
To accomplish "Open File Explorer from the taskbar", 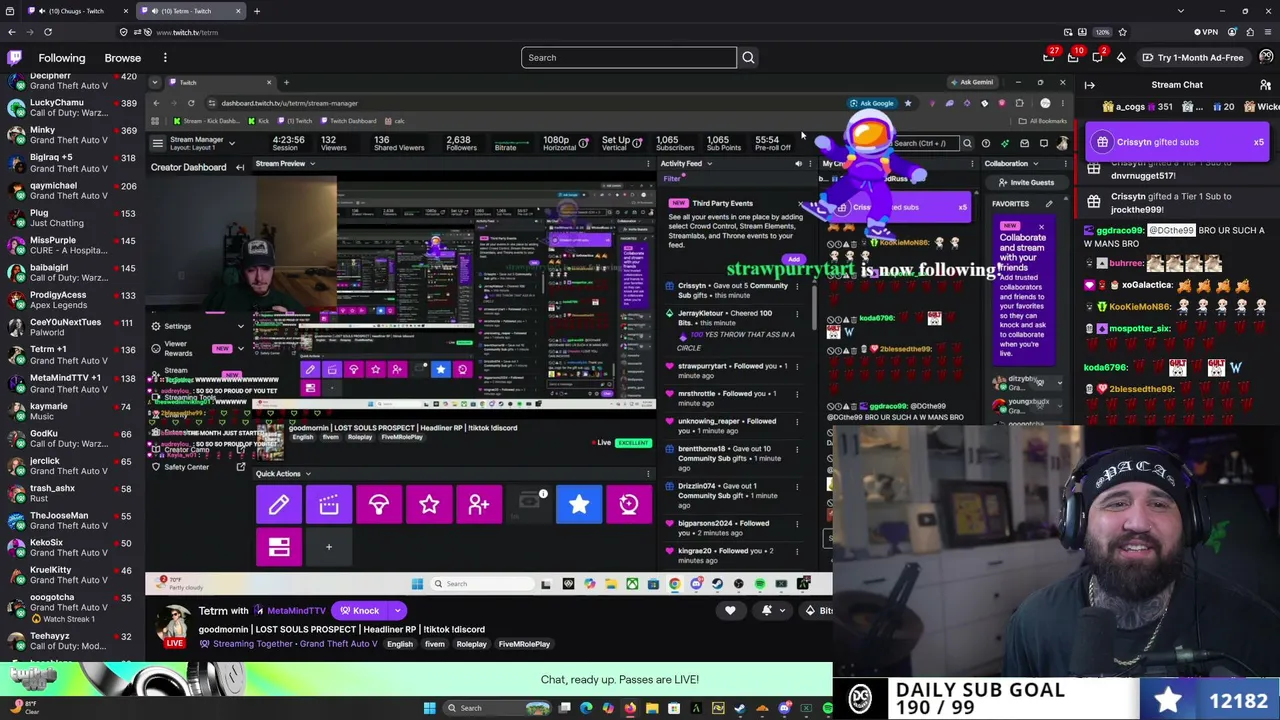I will (x=652, y=708).
